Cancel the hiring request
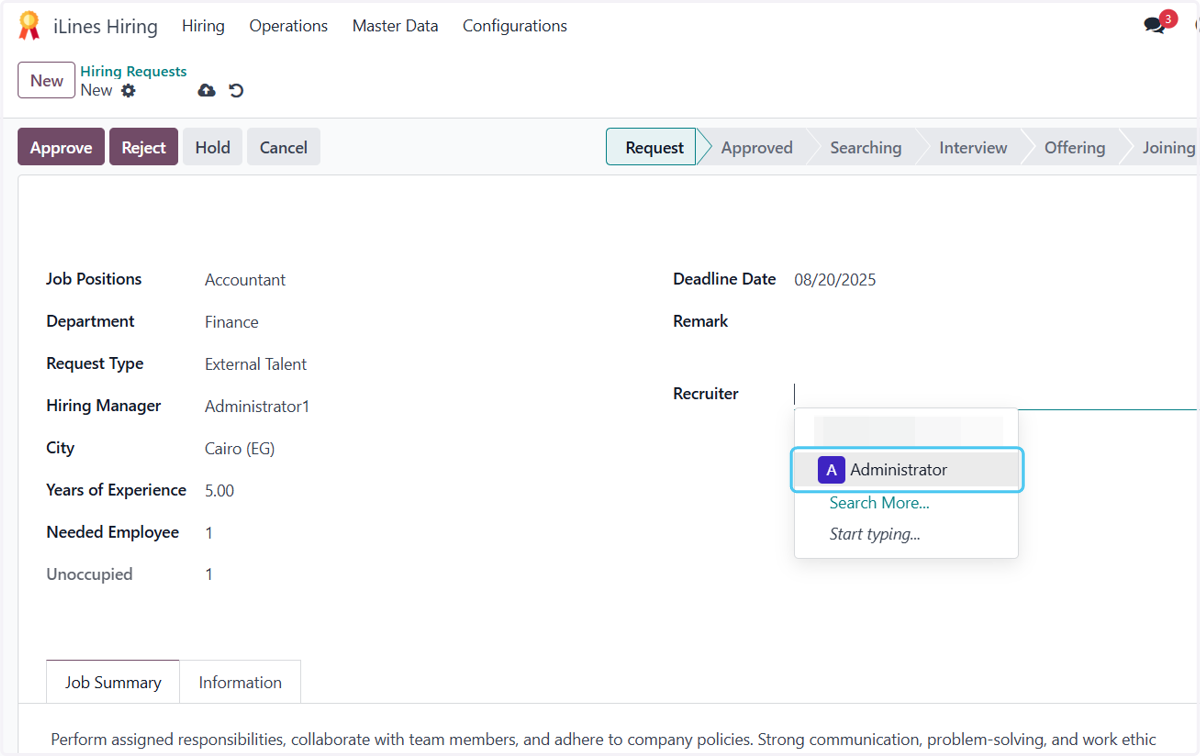 click(x=284, y=147)
